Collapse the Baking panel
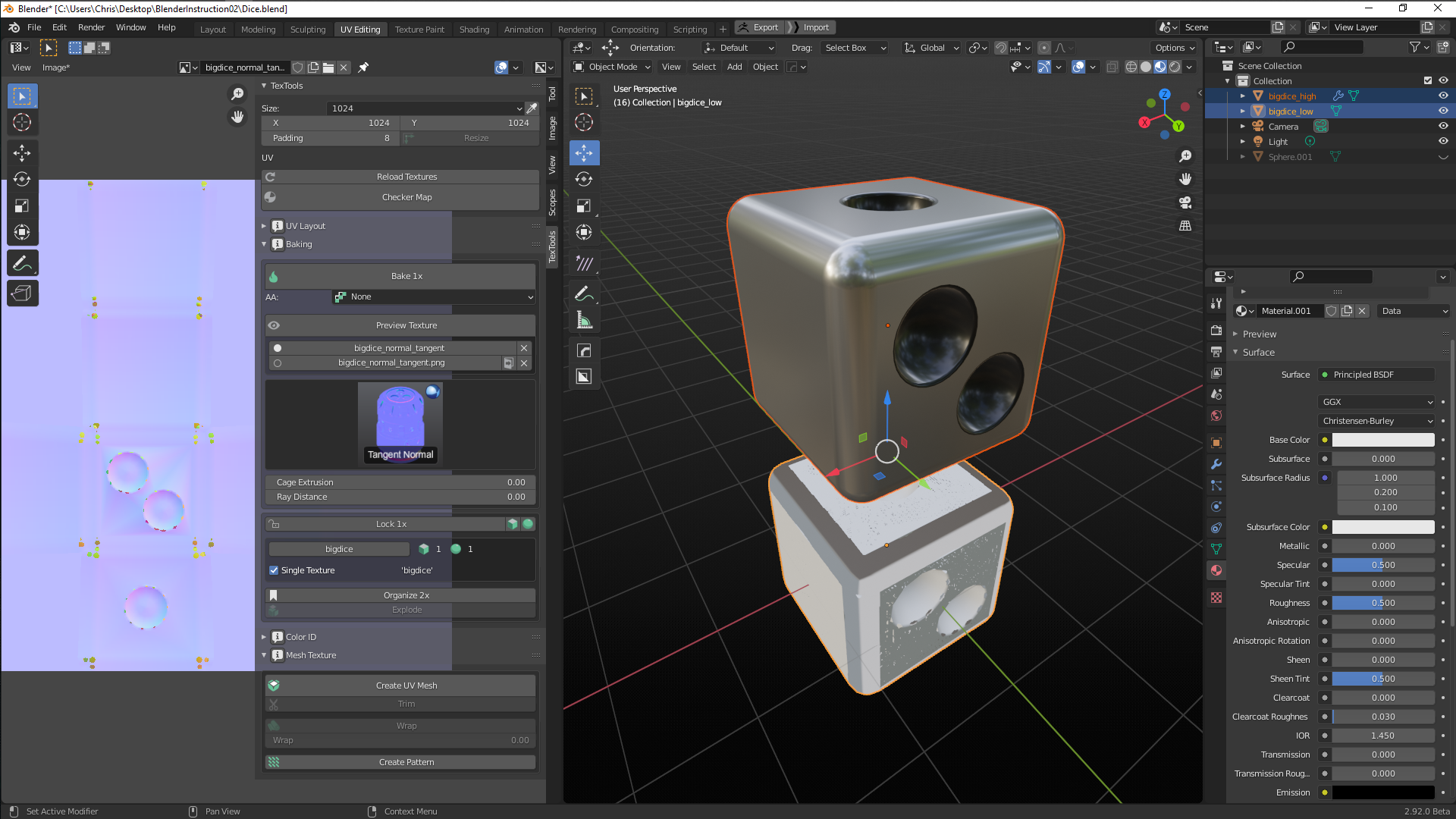This screenshot has width=1456, height=819. (264, 244)
